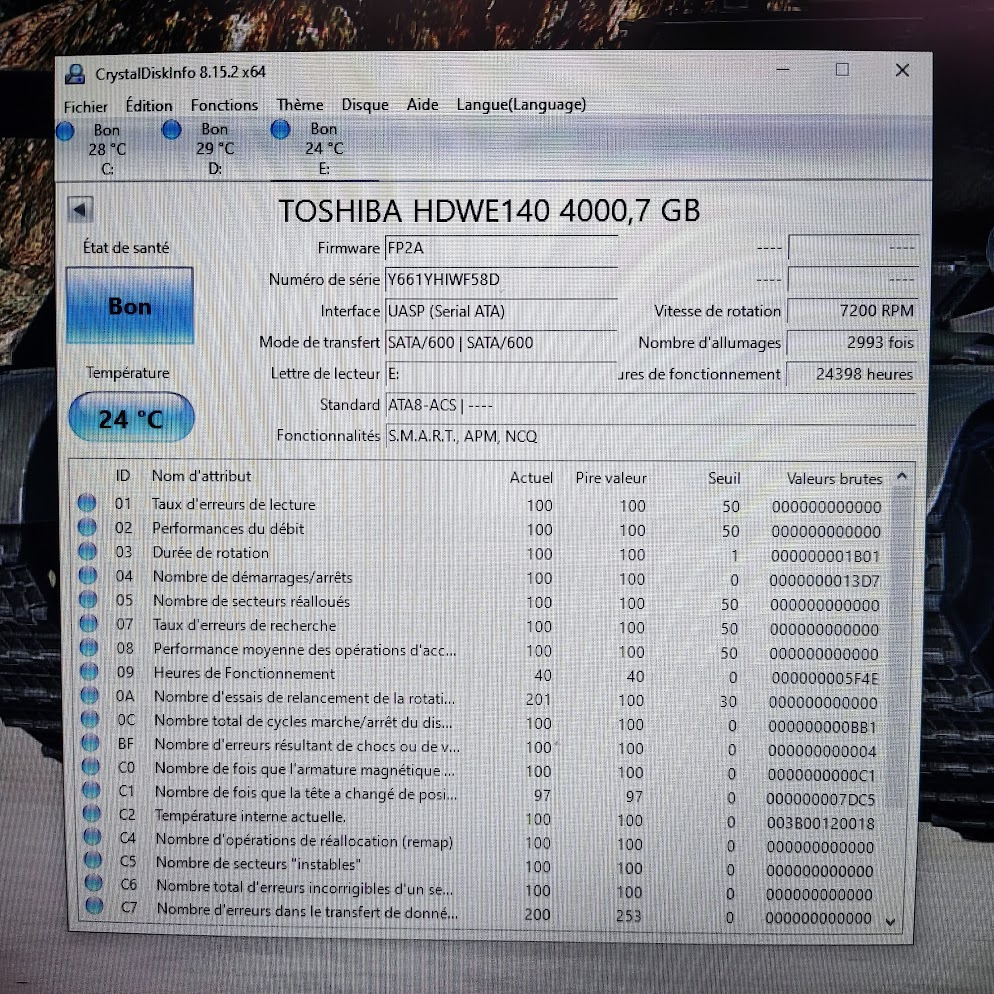
Task: Click the status icon for attribute C4
Action: coord(93,837)
